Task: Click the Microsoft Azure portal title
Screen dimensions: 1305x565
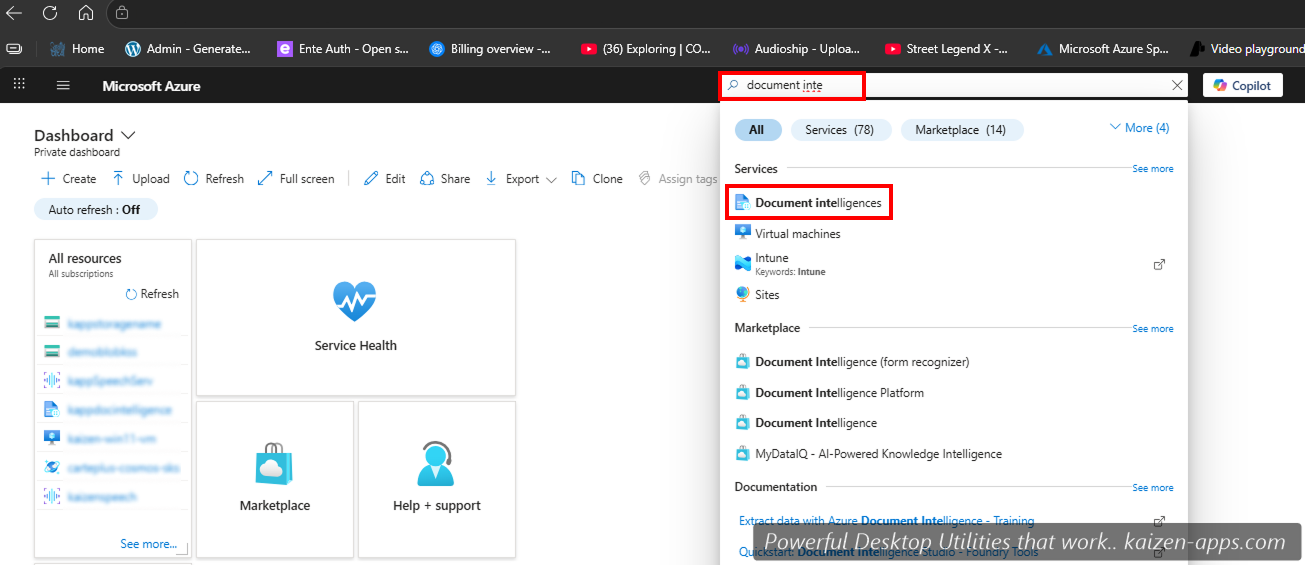Action: point(151,86)
